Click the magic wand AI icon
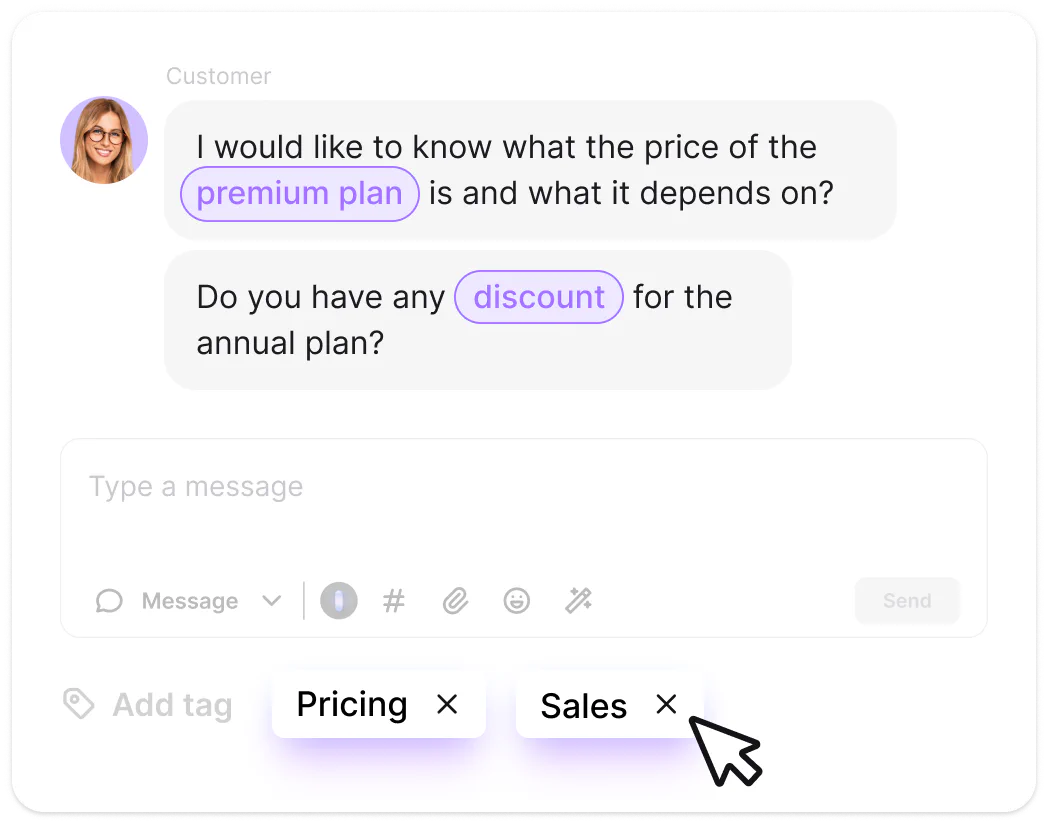 (x=578, y=601)
